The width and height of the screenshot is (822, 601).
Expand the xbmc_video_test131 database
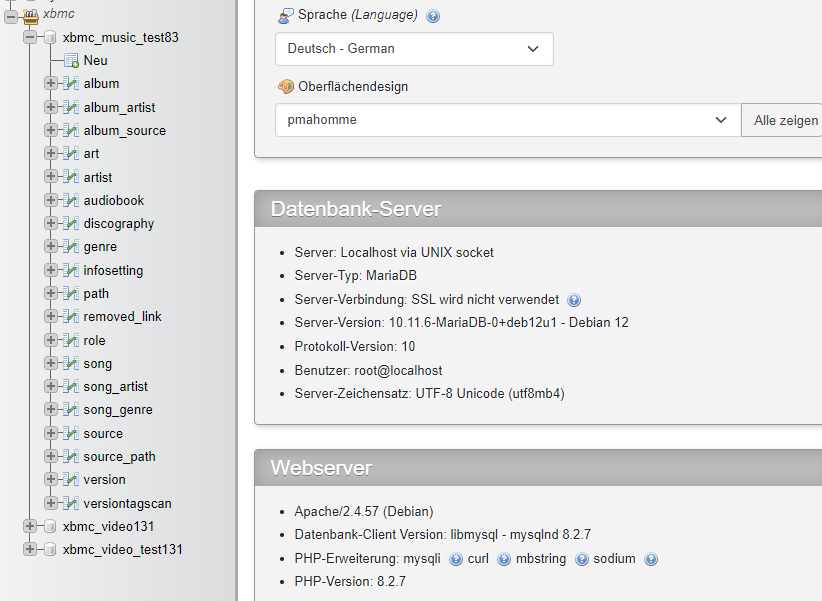pyautogui.click(x=30, y=549)
